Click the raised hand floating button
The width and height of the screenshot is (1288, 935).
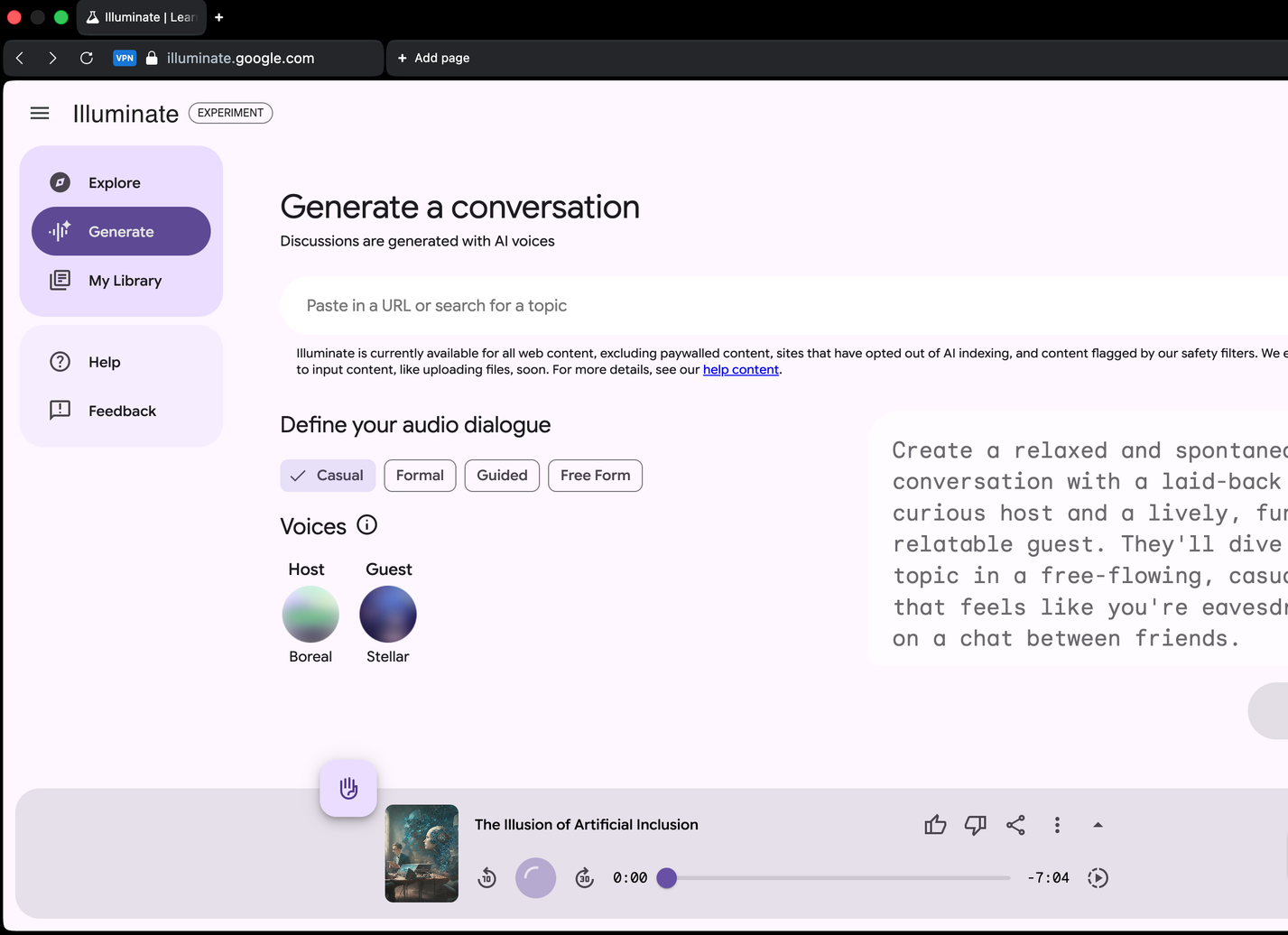pyautogui.click(x=348, y=788)
